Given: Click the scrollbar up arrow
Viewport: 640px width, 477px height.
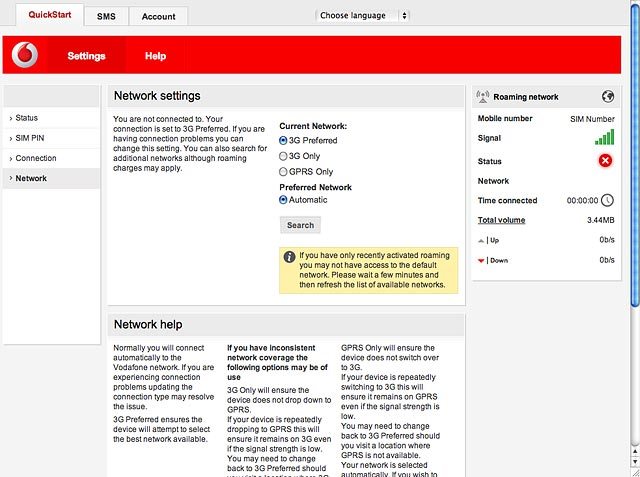Looking at the screenshot, I should [x=635, y=451].
